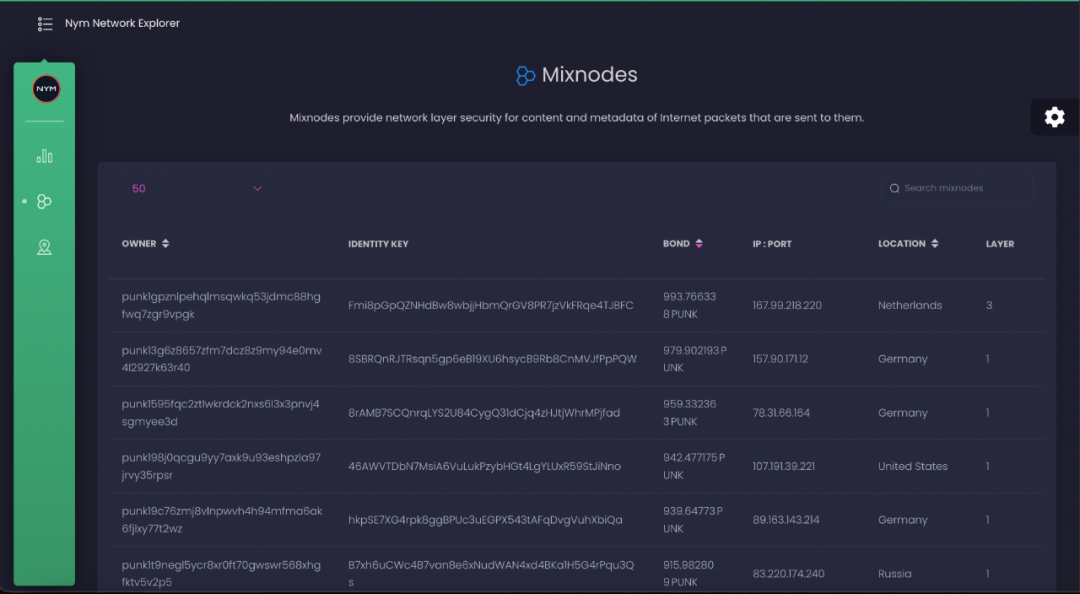Click the dropdown chevron beside 50

257,188
